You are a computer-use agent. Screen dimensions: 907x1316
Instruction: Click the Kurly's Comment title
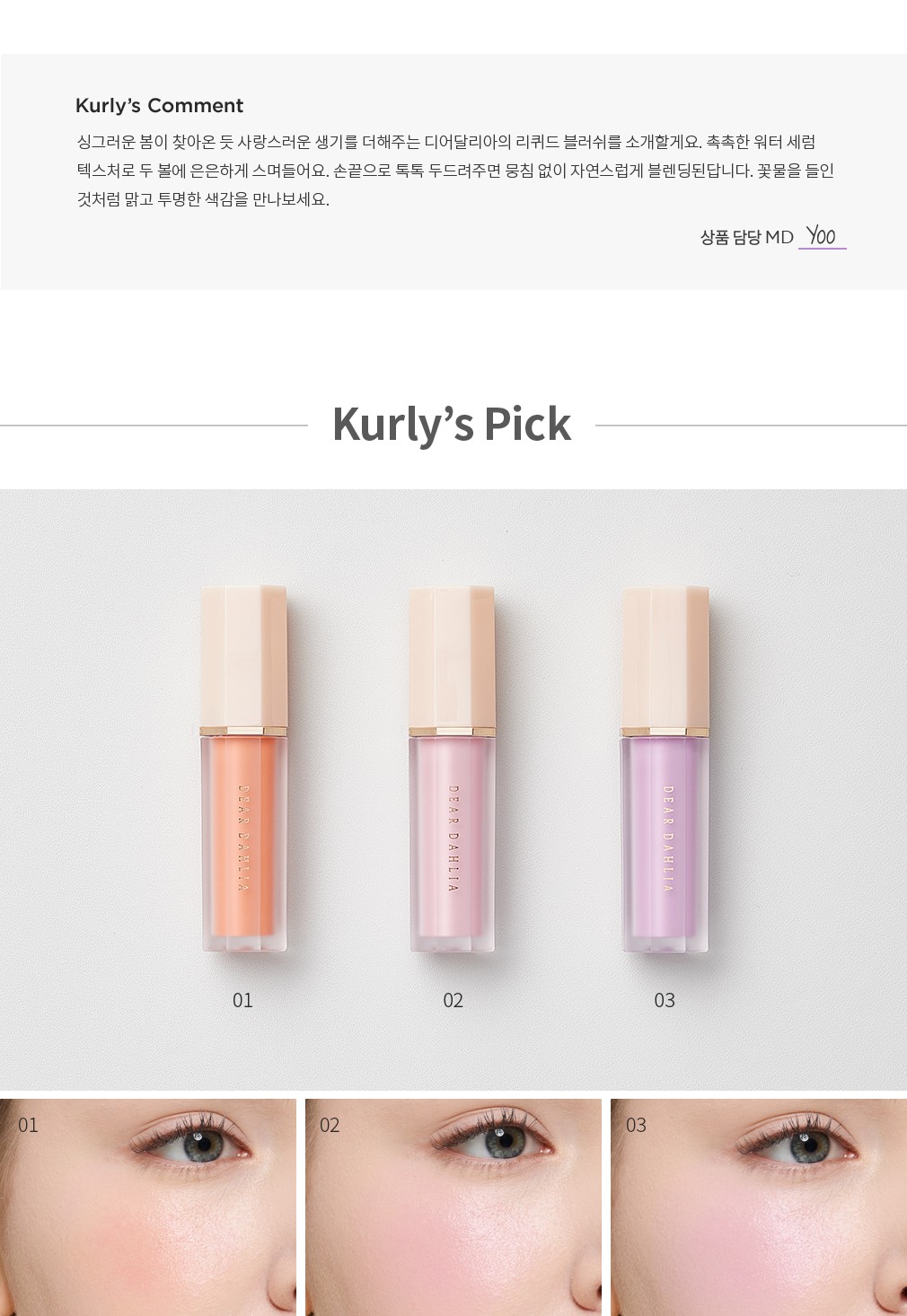pos(159,106)
